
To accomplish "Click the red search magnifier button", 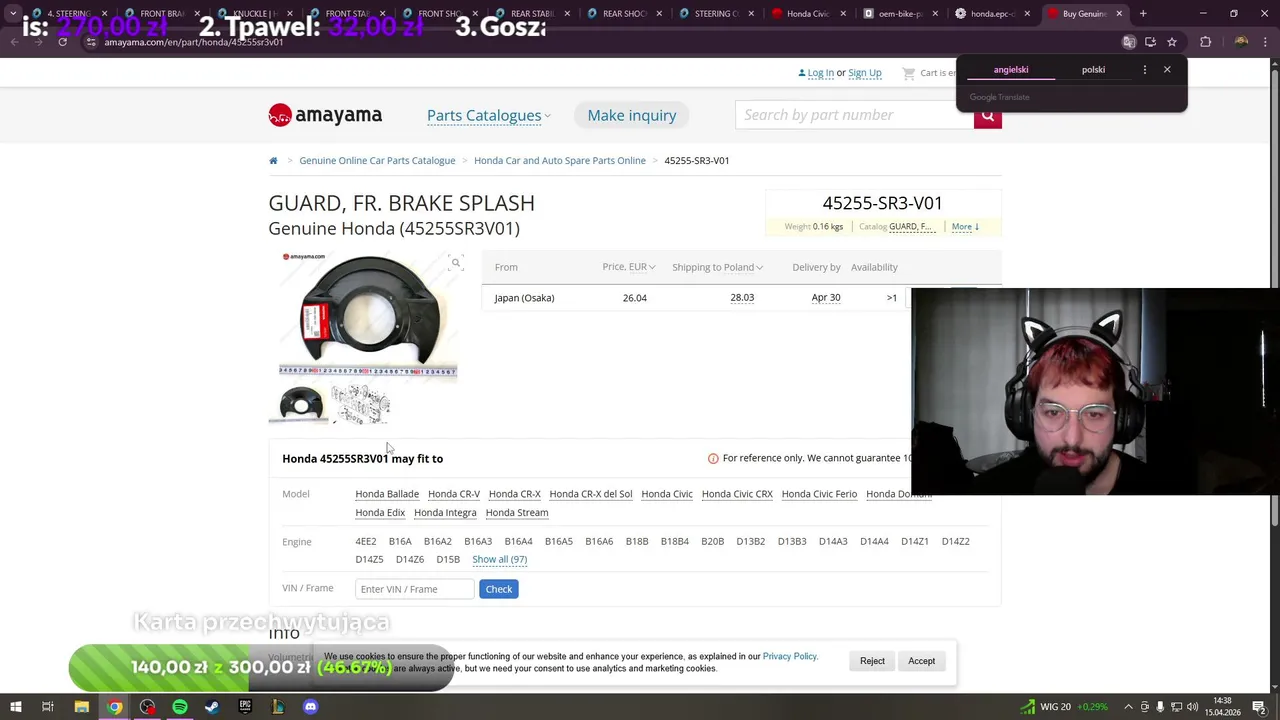I will (987, 116).
